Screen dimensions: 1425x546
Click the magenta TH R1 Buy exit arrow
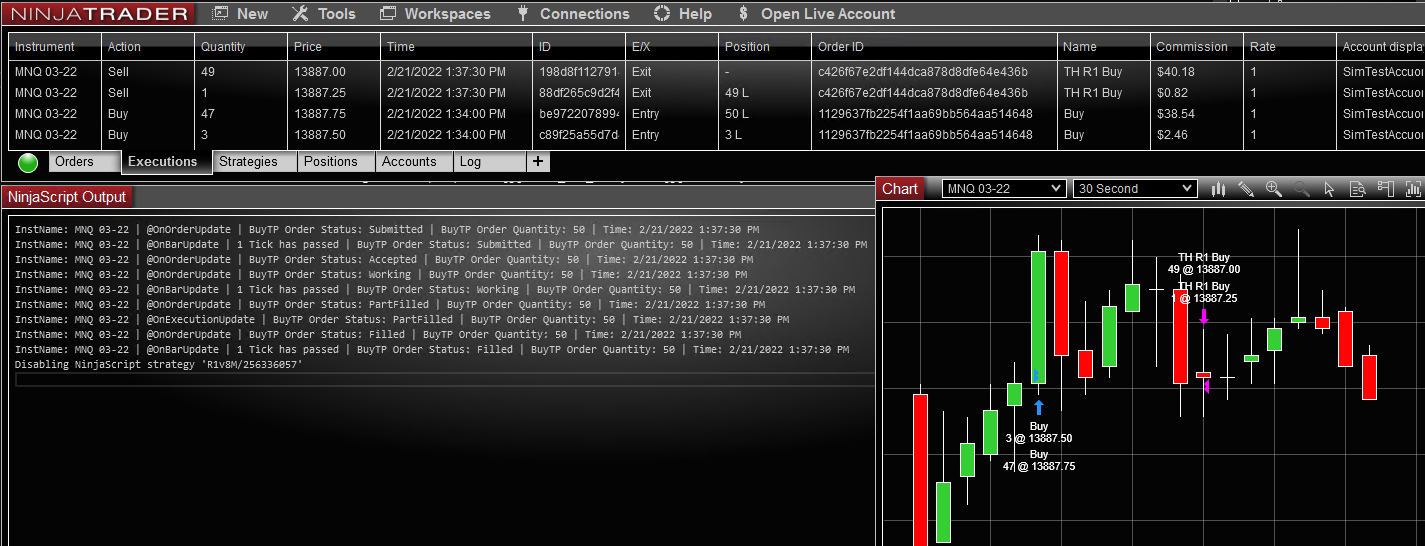[x=1204, y=317]
